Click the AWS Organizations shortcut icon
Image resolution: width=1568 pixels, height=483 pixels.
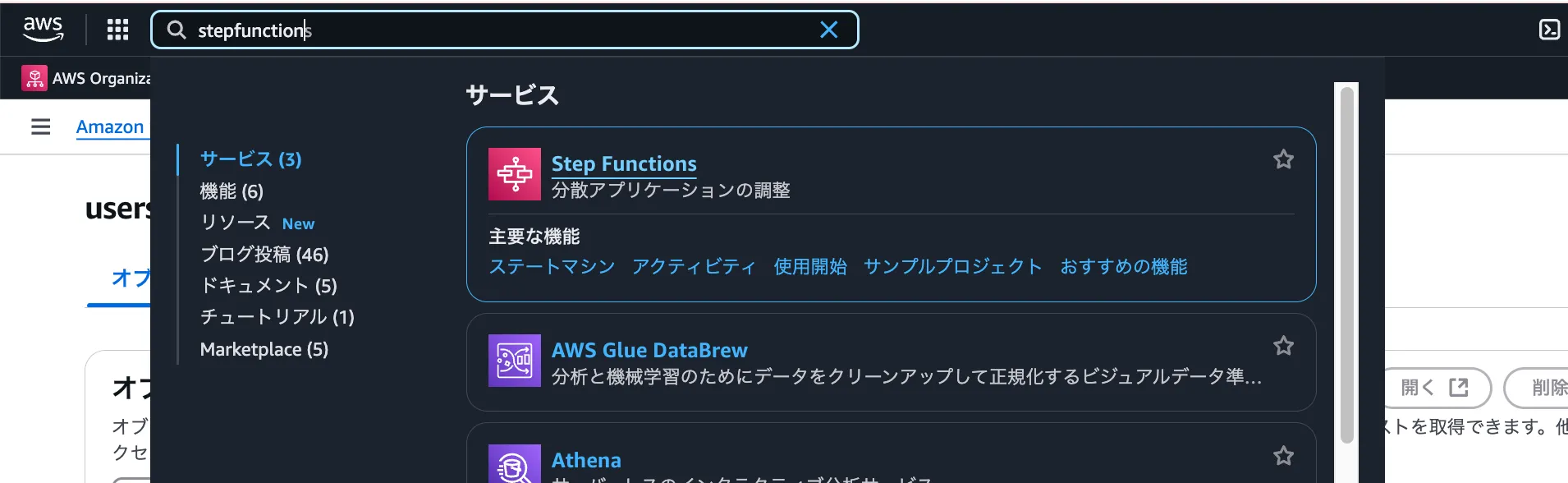(x=34, y=78)
